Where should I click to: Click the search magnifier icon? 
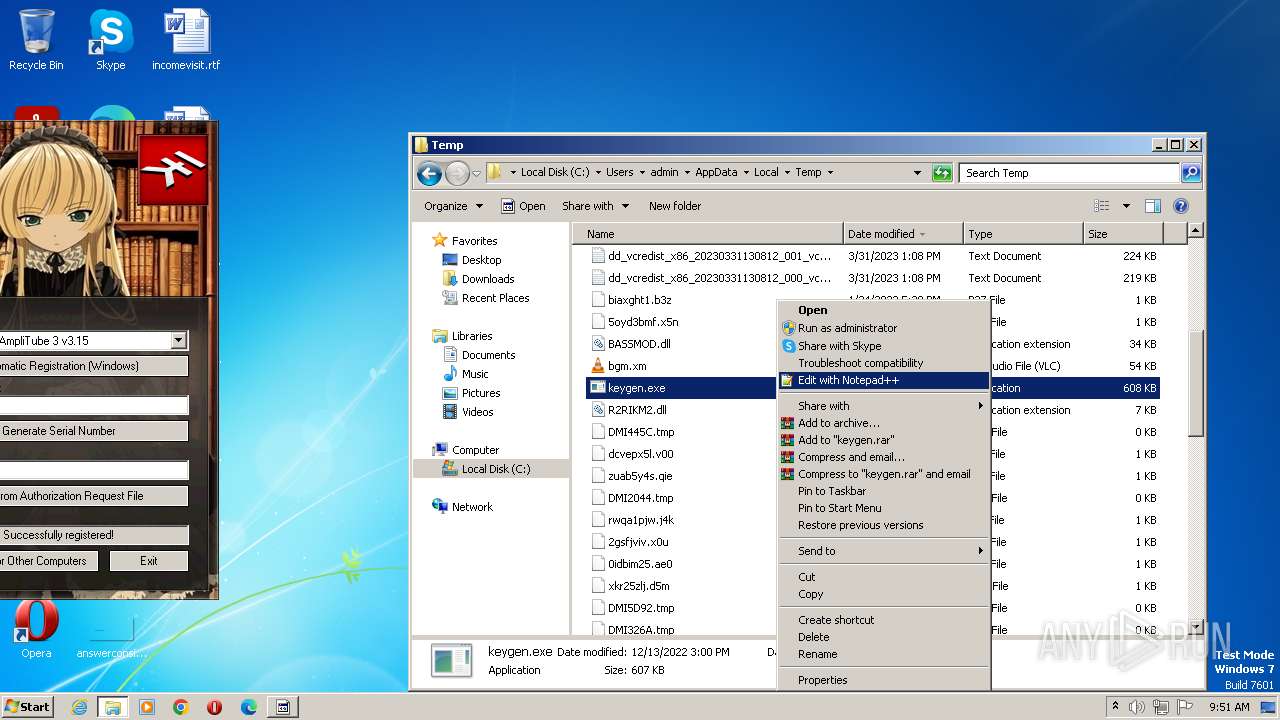[x=1190, y=173]
